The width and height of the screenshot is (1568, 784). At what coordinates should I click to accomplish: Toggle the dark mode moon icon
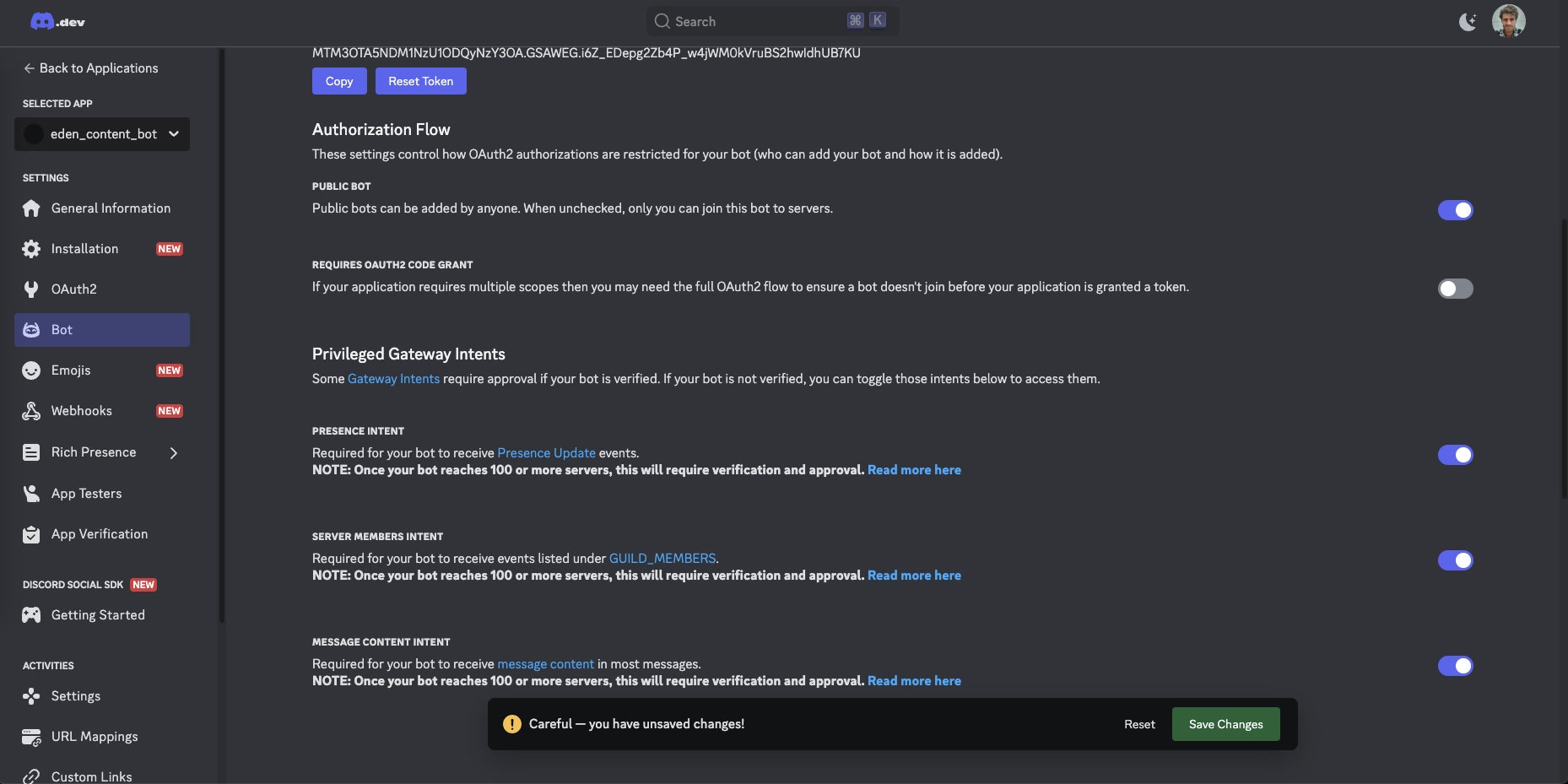(x=1468, y=22)
